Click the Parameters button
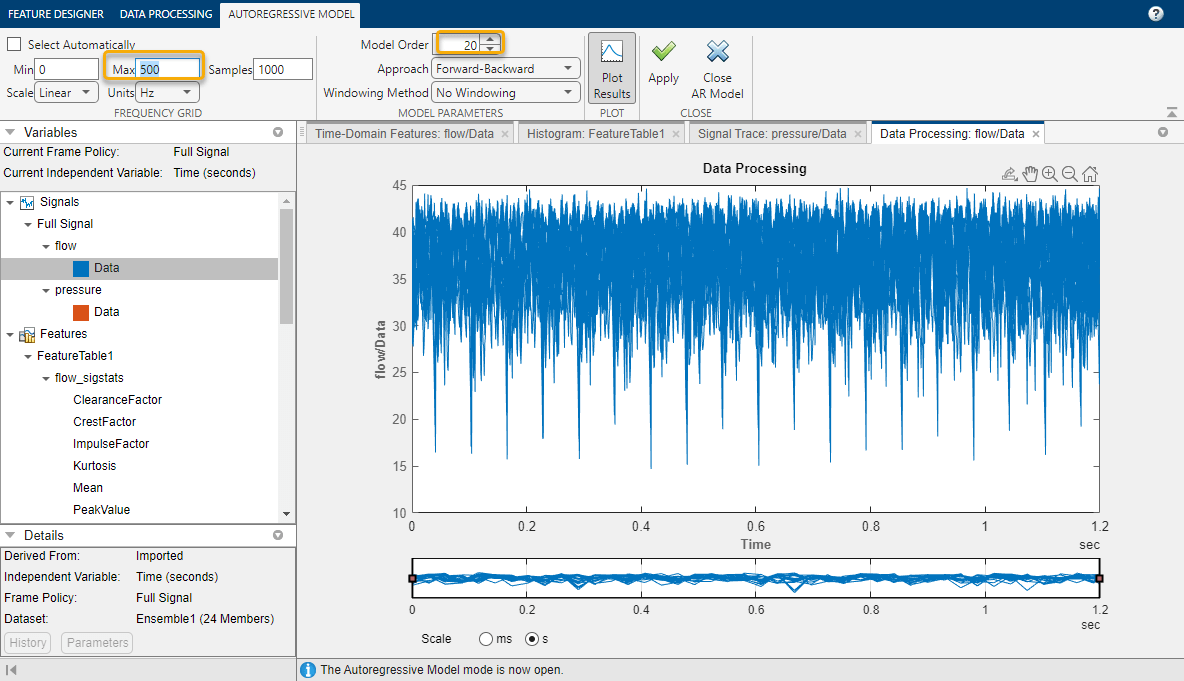Viewport: 1184px width, 681px height. point(97,643)
